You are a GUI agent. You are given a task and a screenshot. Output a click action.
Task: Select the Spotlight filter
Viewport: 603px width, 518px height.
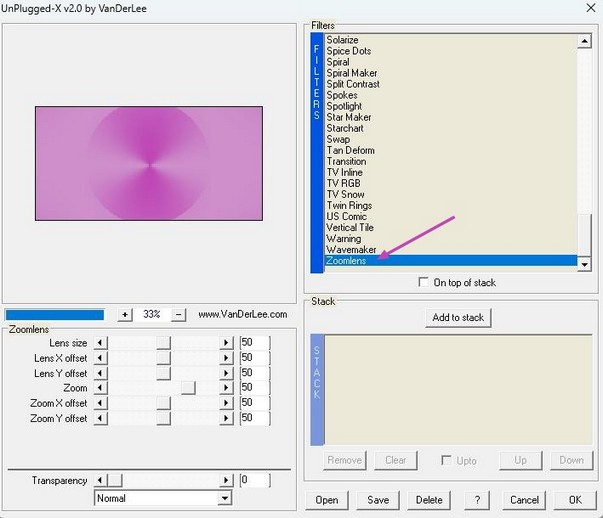coord(344,106)
